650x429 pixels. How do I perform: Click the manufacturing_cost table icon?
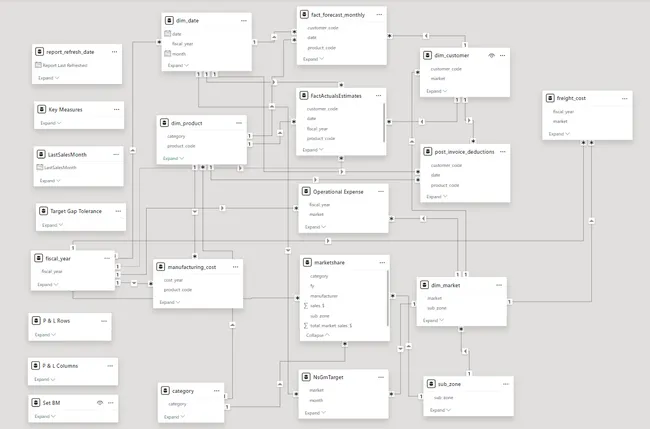click(x=160, y=267)
